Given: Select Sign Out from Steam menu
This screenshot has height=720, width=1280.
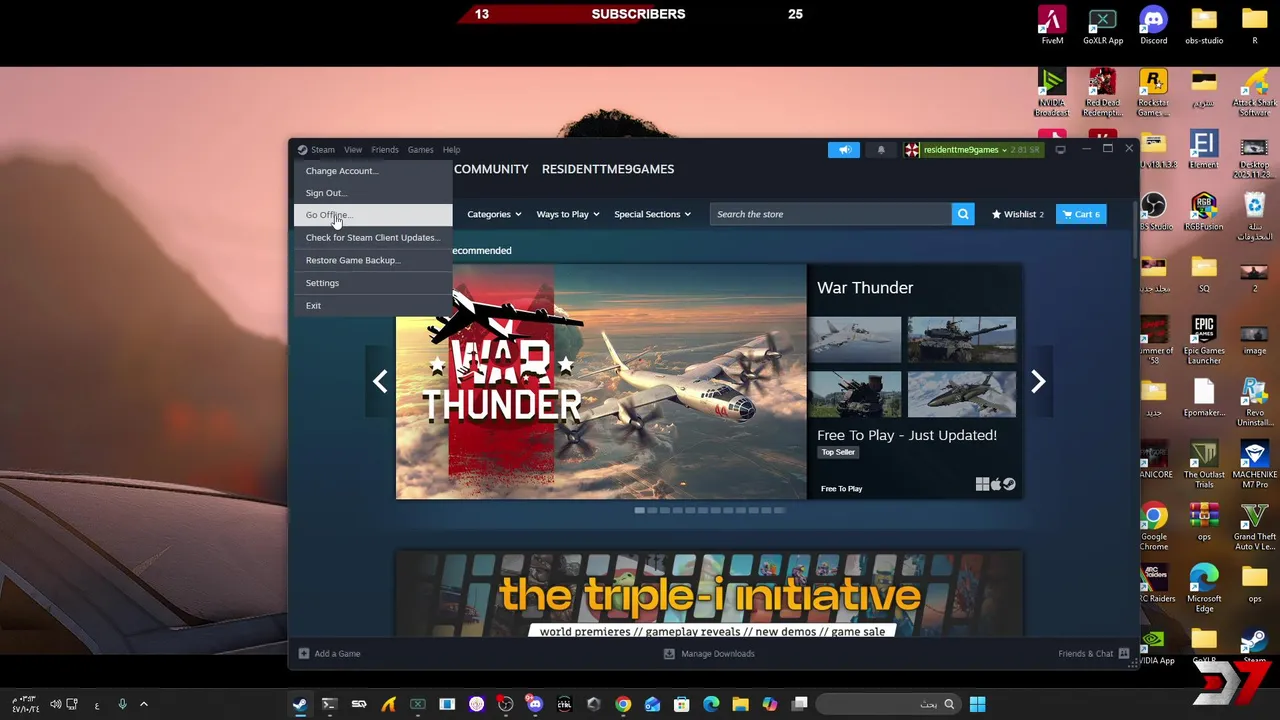Looking at the screenshot, I should click(x=373, y=193).
